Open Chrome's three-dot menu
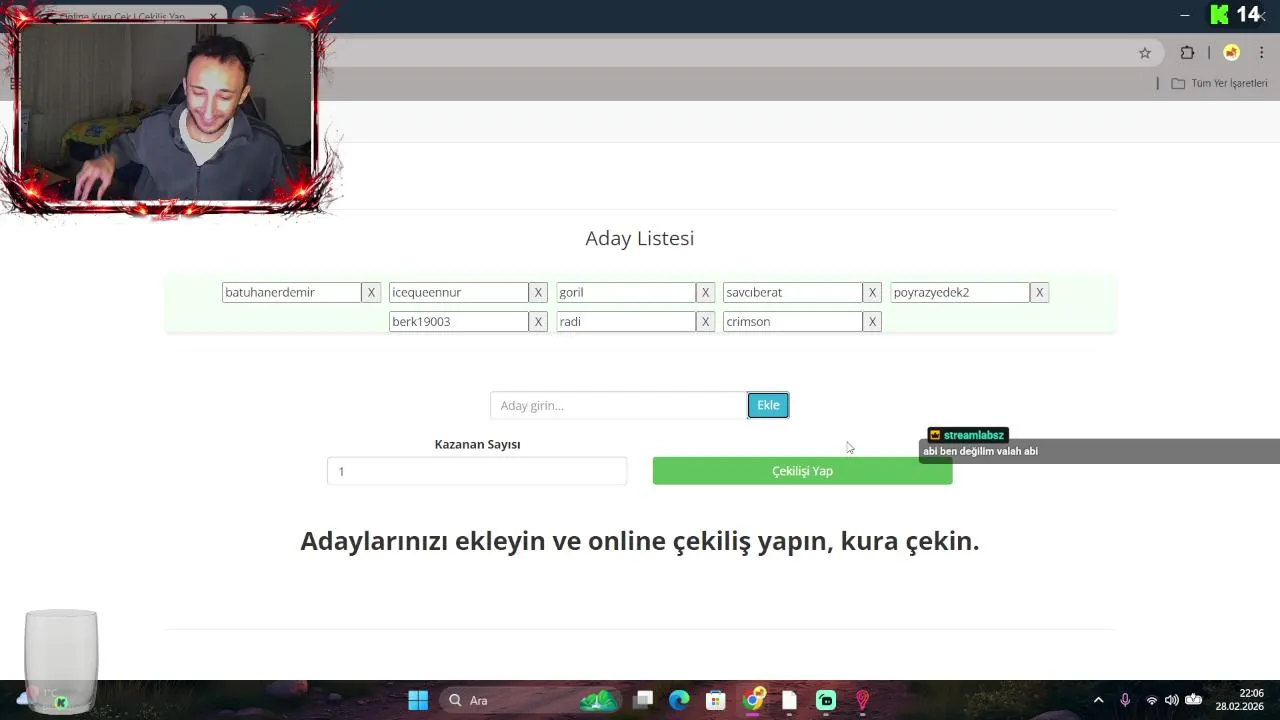 (x=1262, y=53)
